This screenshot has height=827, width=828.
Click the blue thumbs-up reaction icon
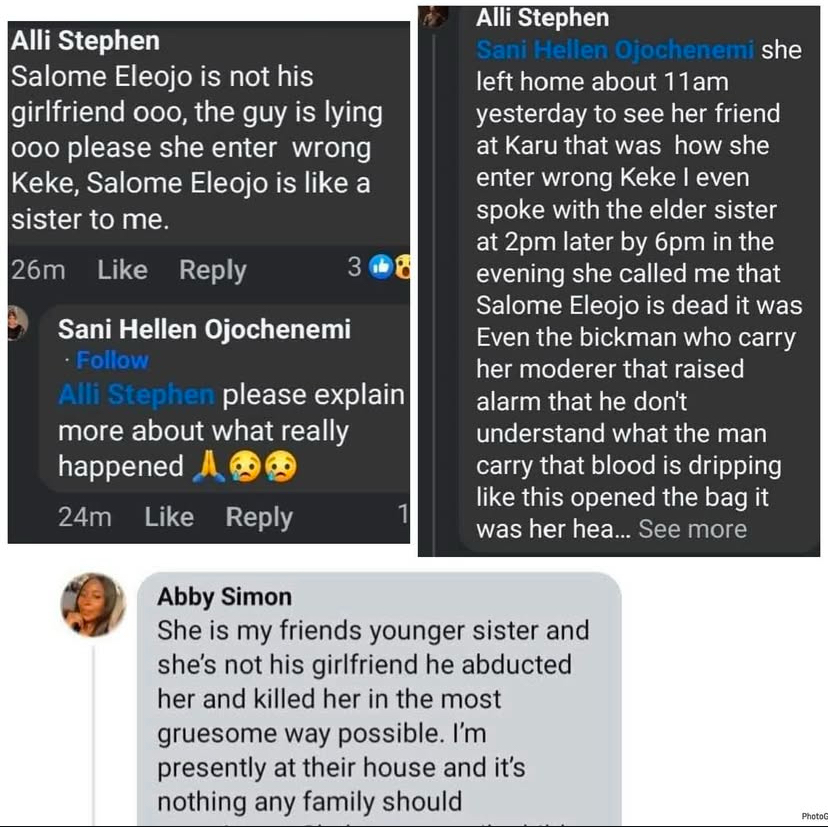[381, 267]
